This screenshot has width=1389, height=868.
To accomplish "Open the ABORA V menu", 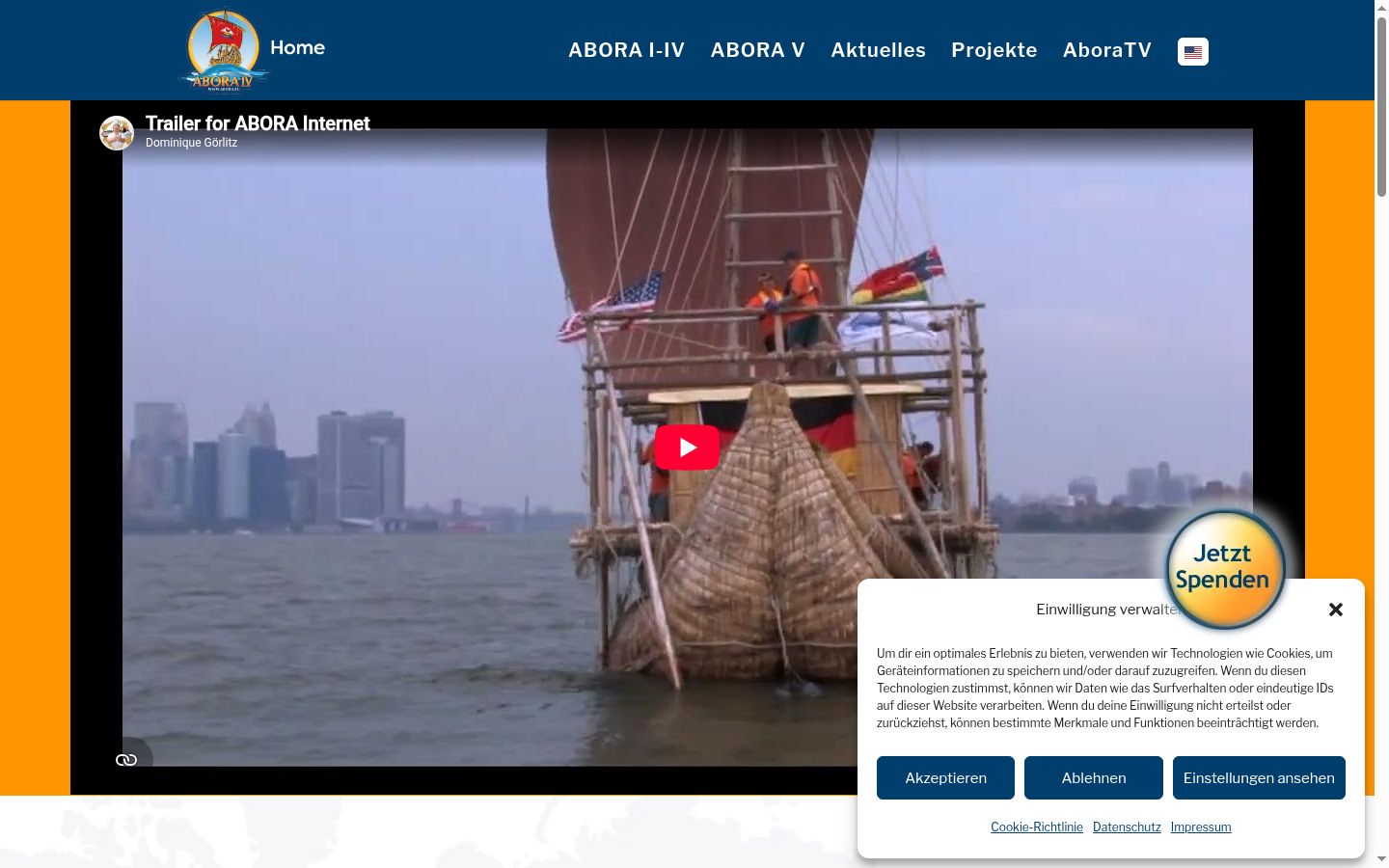I will coord(758,50).
